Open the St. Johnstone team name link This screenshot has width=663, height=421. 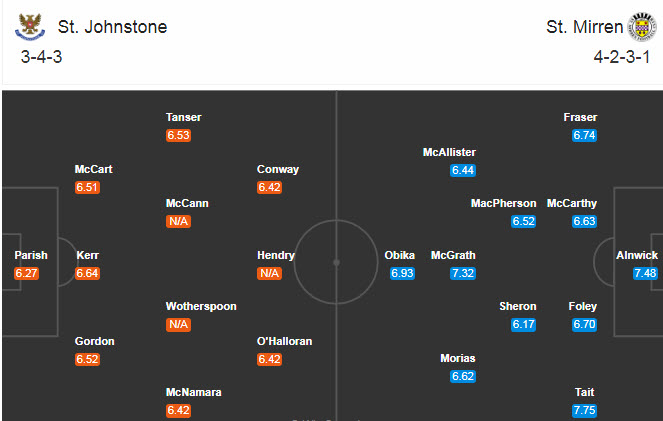[113, 27]
